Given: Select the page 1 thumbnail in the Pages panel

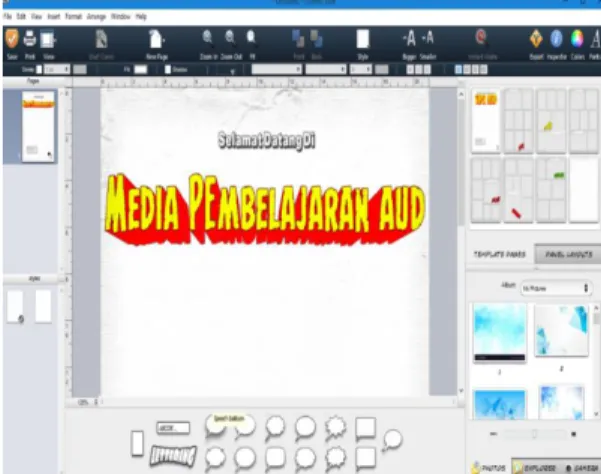Looking at the screenshot, I should click(x=38, y=126).
